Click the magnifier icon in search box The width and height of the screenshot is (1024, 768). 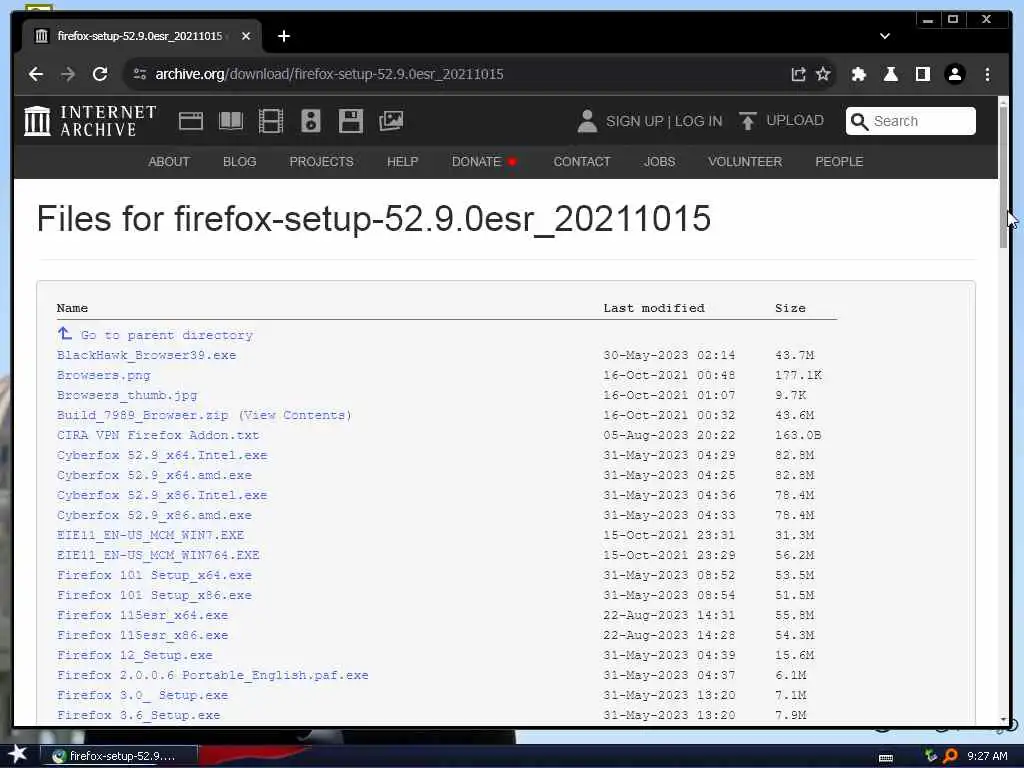coord(859,121)
